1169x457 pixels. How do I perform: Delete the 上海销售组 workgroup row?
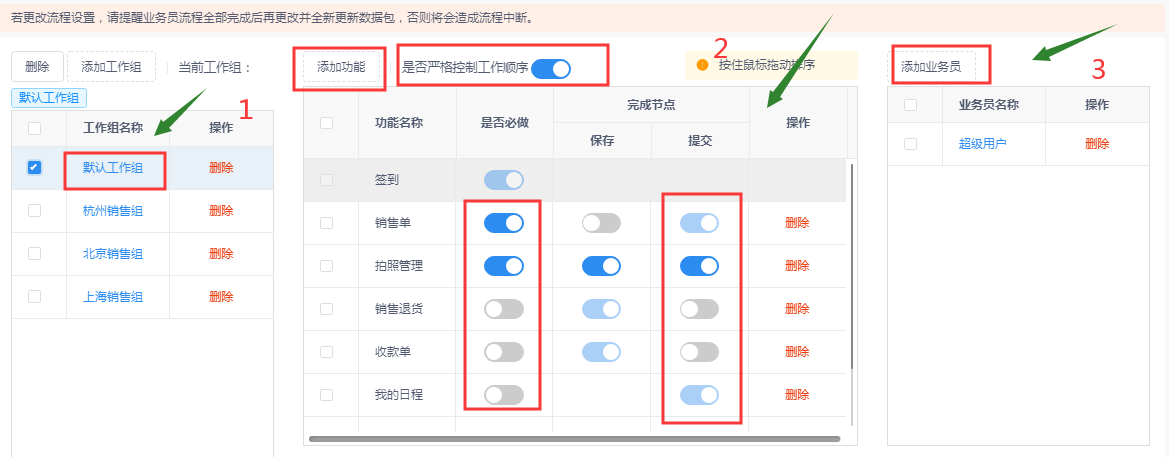pyautogui.click(x=221, y=297)
